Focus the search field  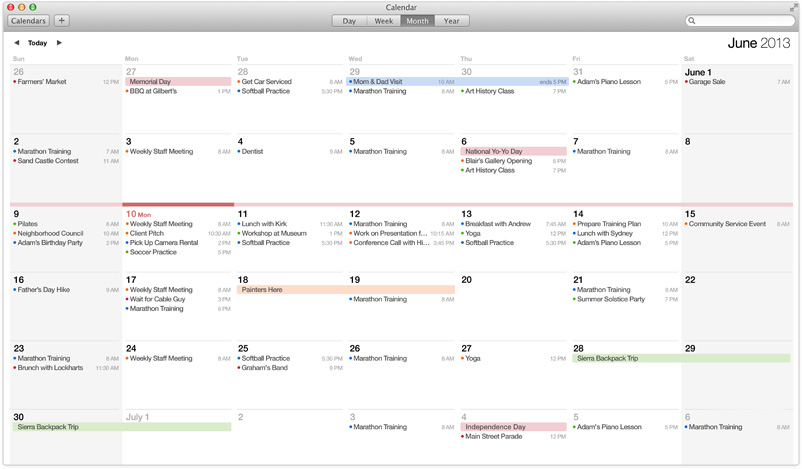740,21
